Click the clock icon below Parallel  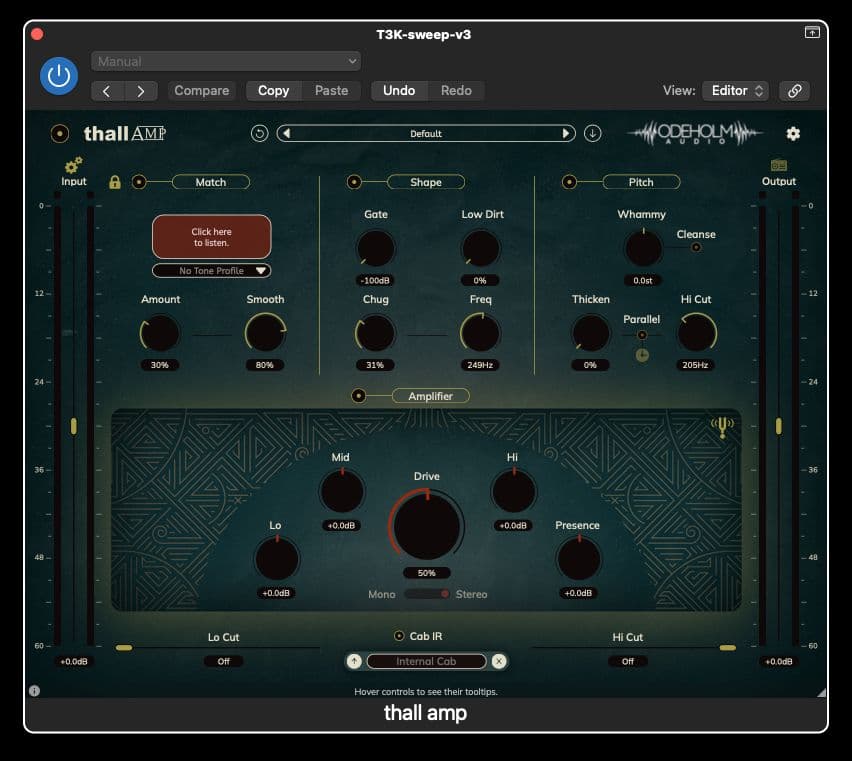(642, 355)
